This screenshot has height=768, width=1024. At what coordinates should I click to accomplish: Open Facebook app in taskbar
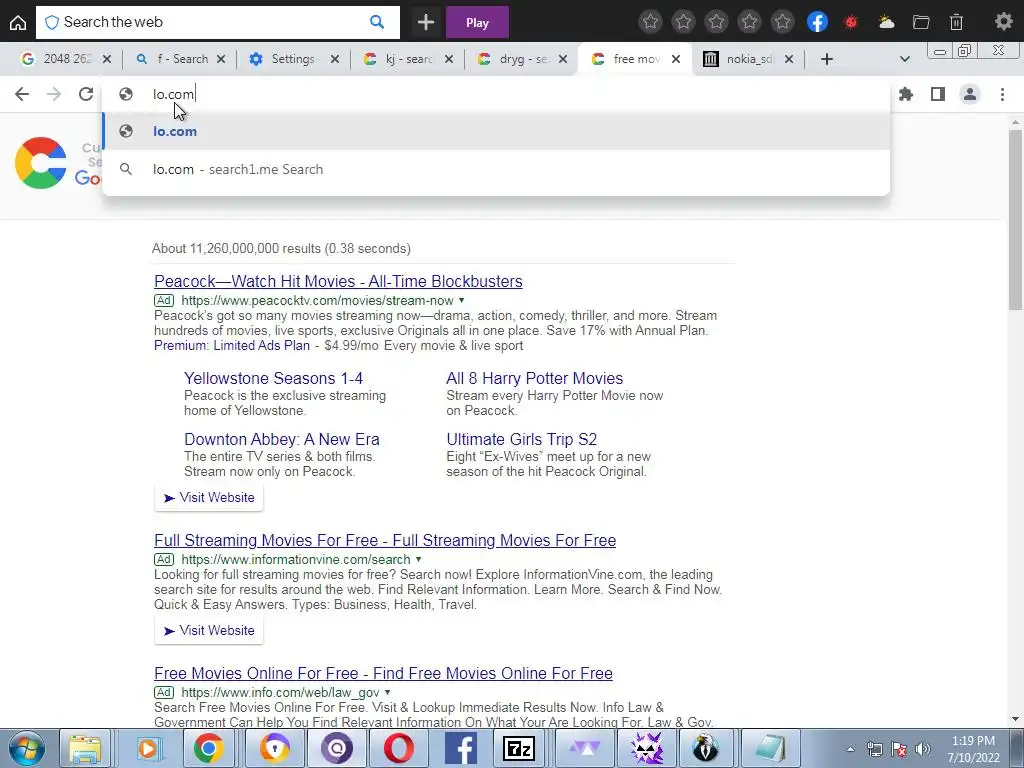click(x=460, y=748)
